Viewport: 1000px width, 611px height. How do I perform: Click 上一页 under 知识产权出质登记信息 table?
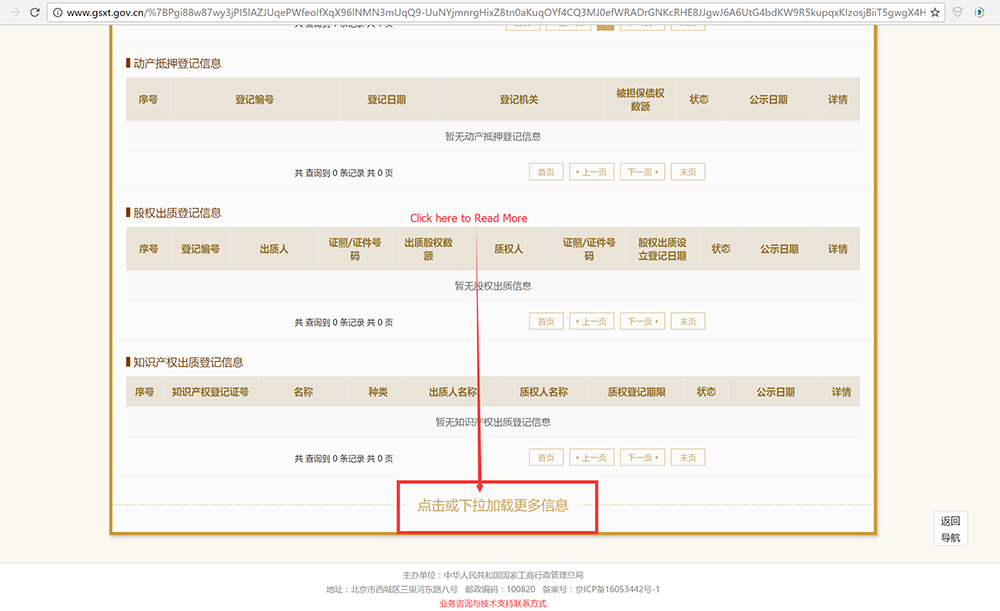(592, 458)
